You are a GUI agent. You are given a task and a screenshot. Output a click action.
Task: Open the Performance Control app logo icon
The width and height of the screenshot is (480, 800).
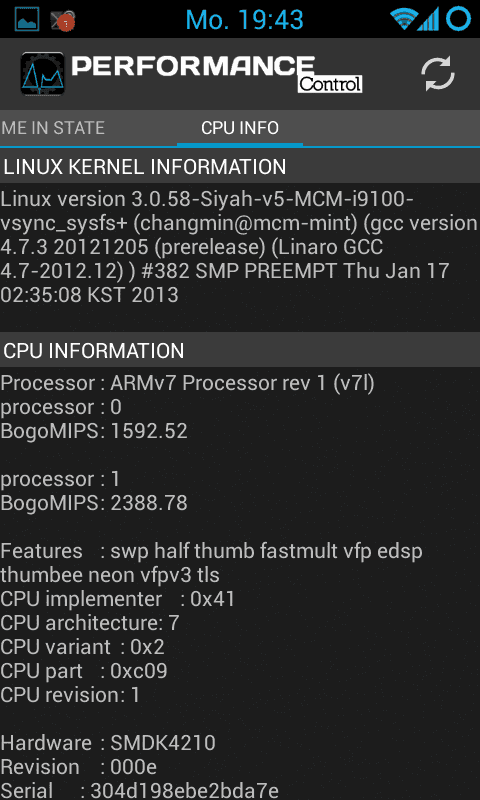click(42, 74)
